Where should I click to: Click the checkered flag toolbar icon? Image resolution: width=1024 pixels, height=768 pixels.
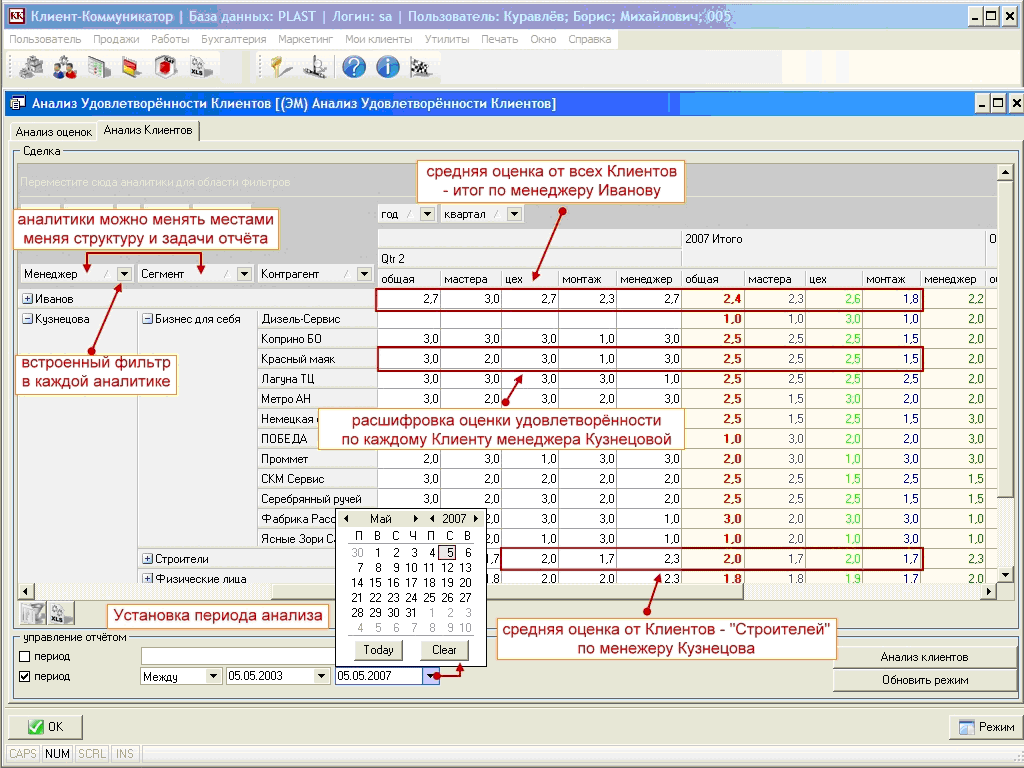coord(420,67)
